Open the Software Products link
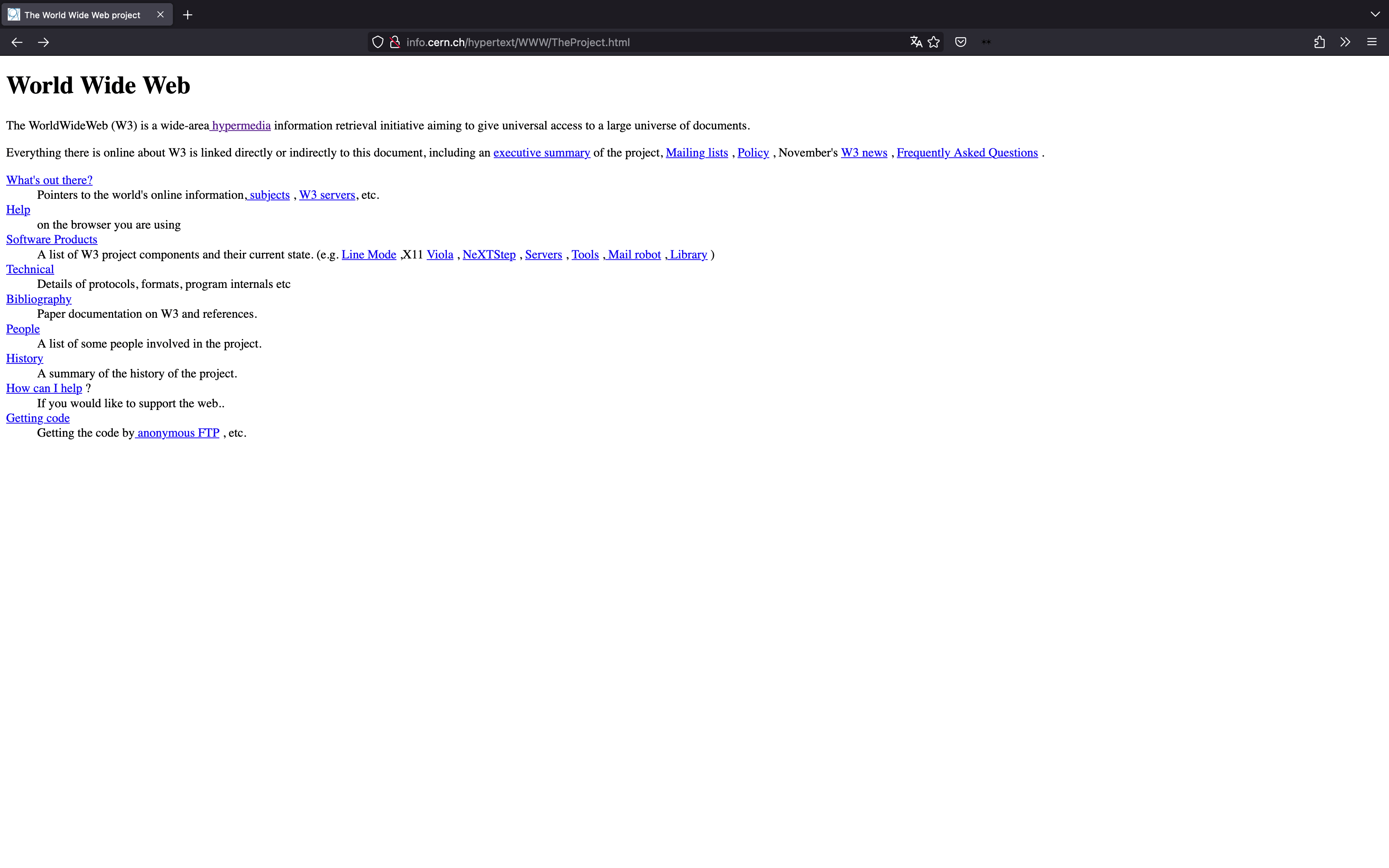Screen dimensions: 1389x868 click(x=52, y=239)
